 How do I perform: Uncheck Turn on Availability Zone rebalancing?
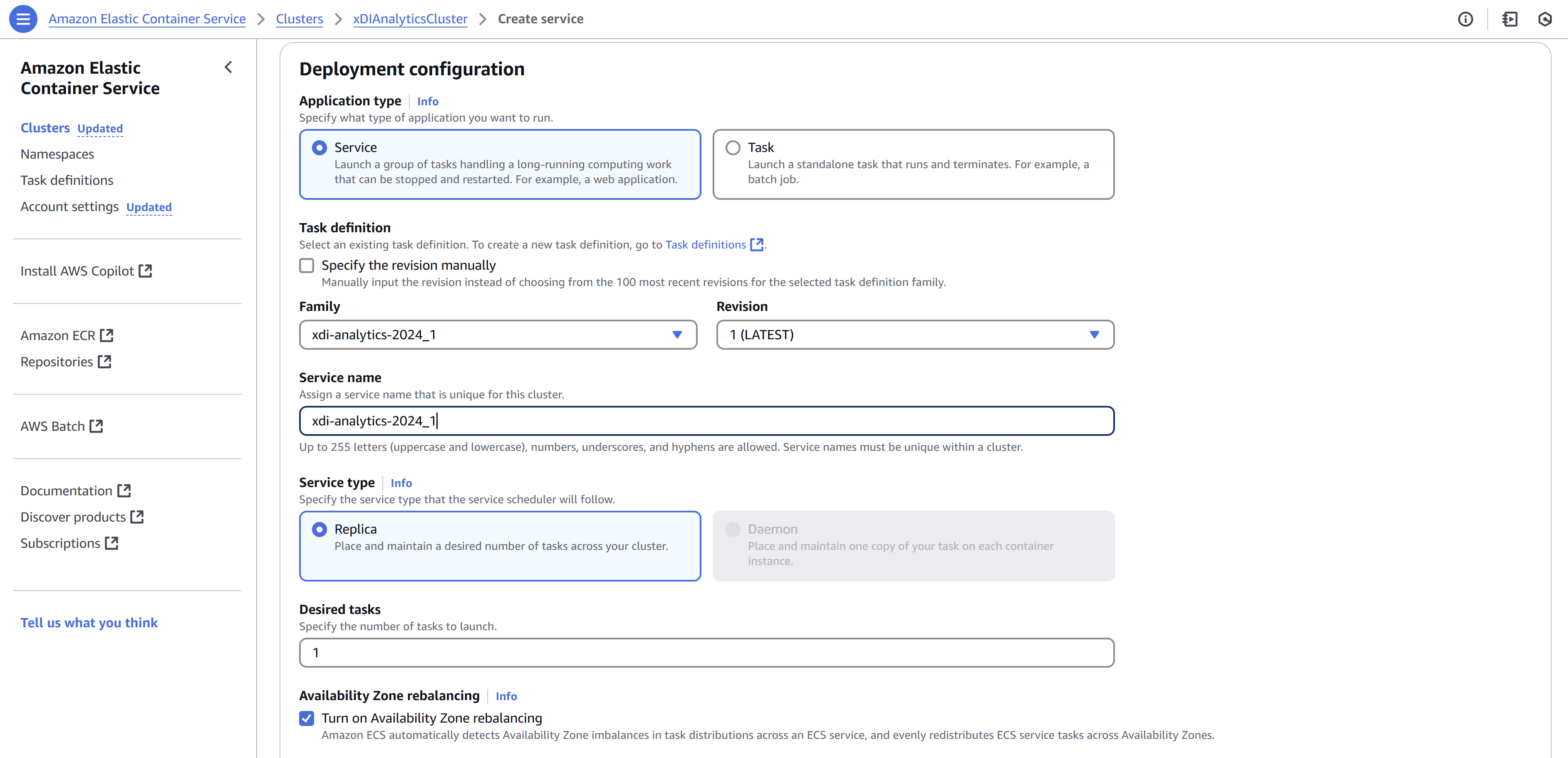[307, 718]
